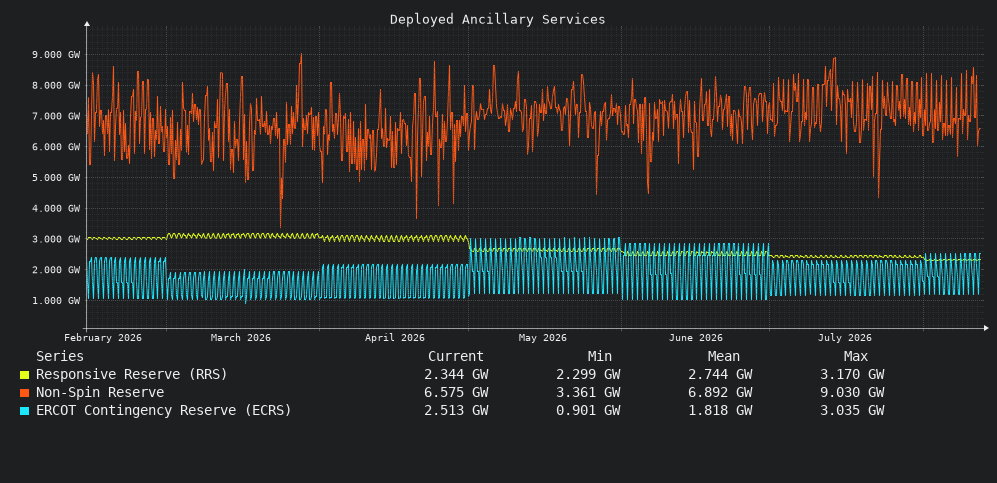This screenshot has width=997, height=483.
Task: Click the April 2026 axis label
Action: pyautogui.click(x=394, y=337)
